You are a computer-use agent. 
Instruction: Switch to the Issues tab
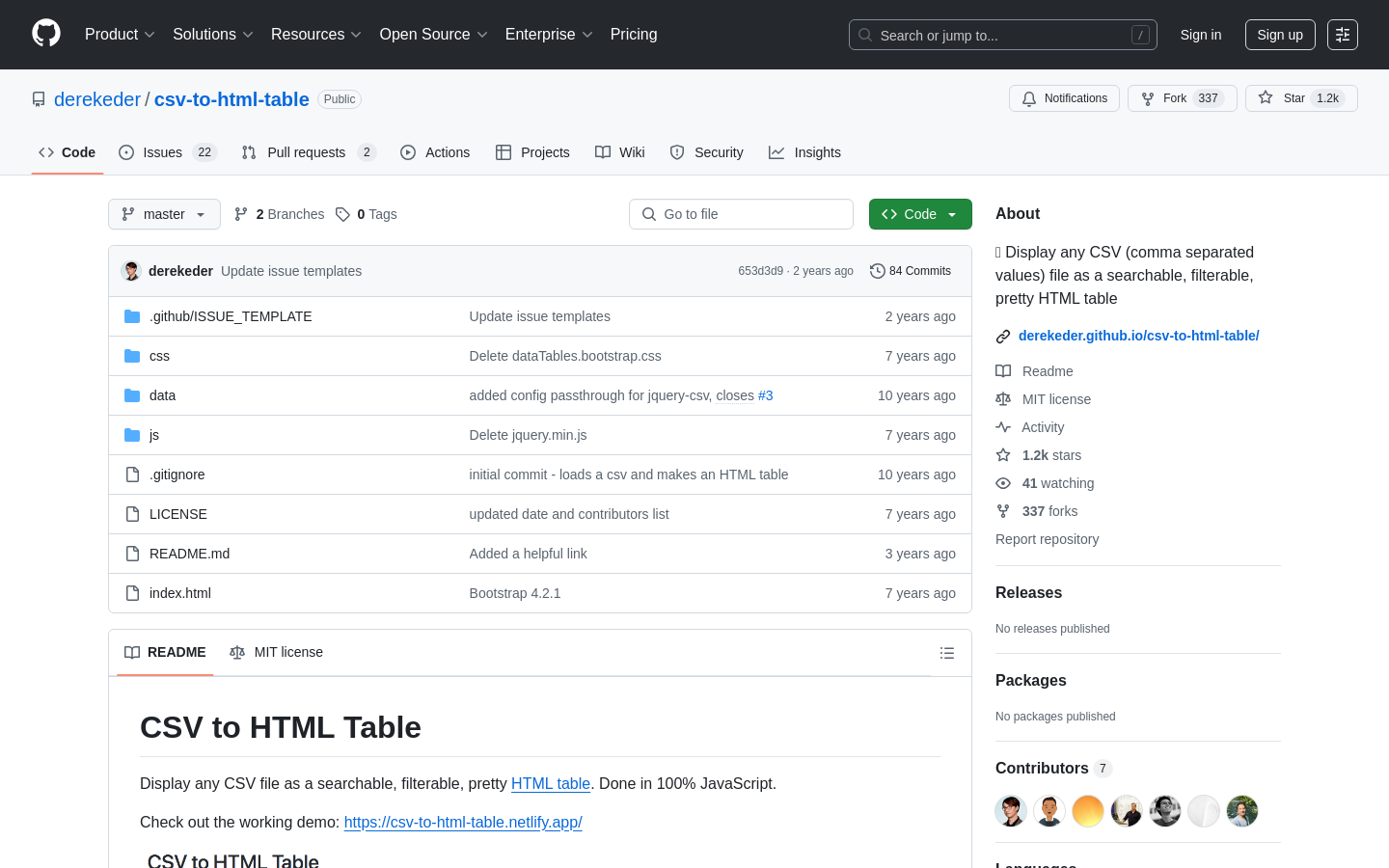168,152
